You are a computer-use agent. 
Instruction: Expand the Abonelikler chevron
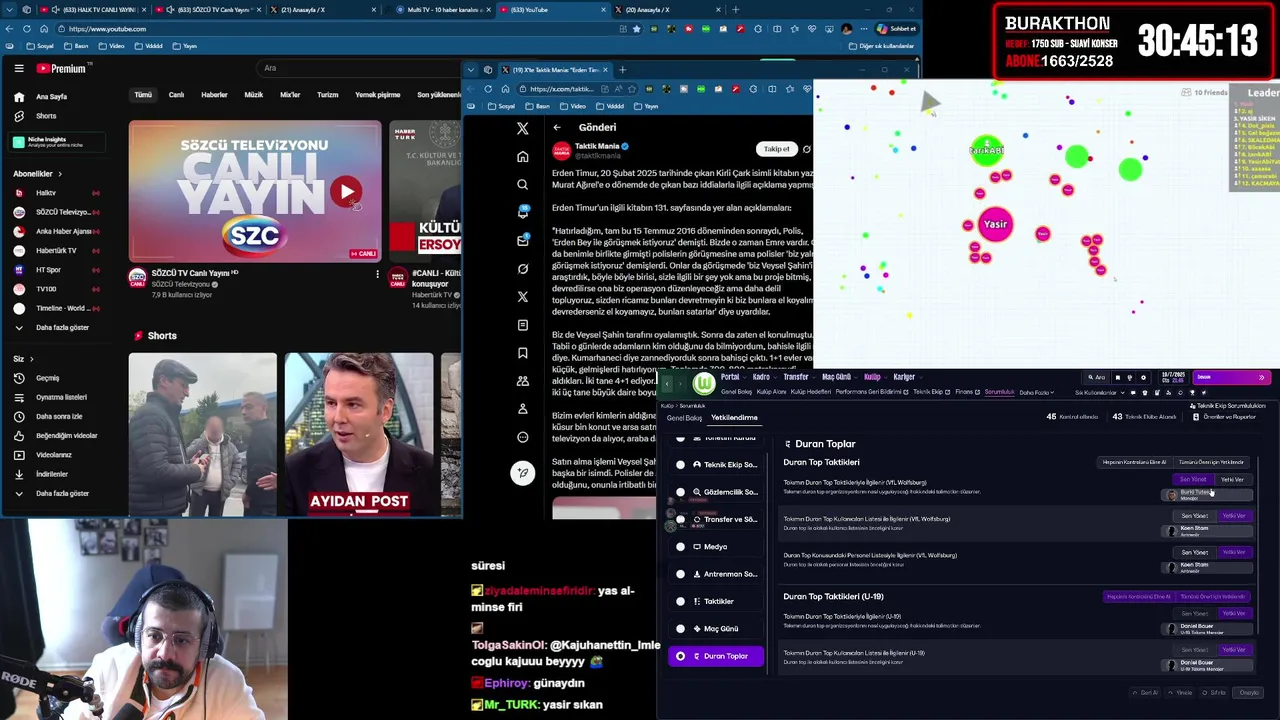coord(60,174)
